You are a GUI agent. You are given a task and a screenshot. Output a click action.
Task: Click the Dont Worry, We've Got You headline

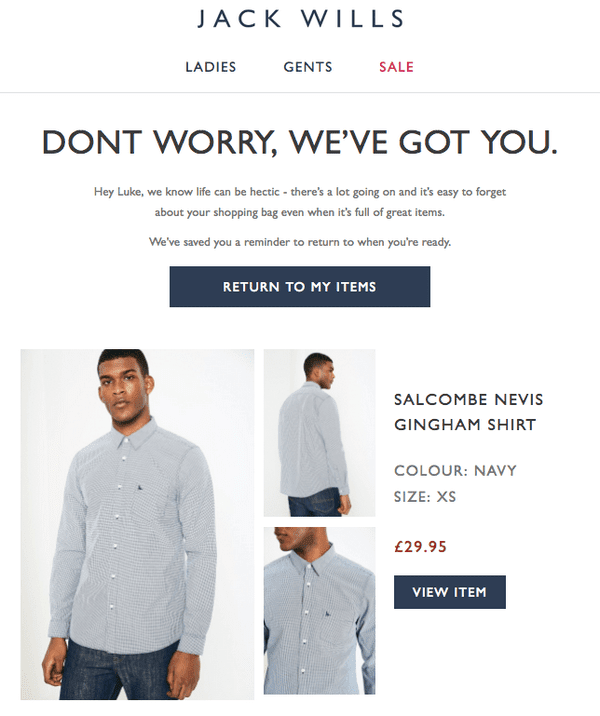[x=300, y=142]
